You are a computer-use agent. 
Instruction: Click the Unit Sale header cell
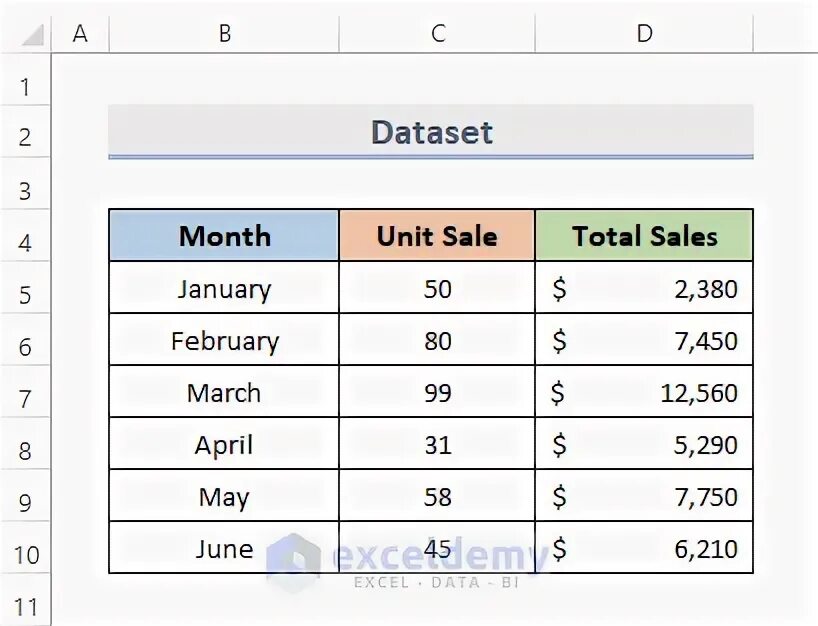tap(437, 236)
